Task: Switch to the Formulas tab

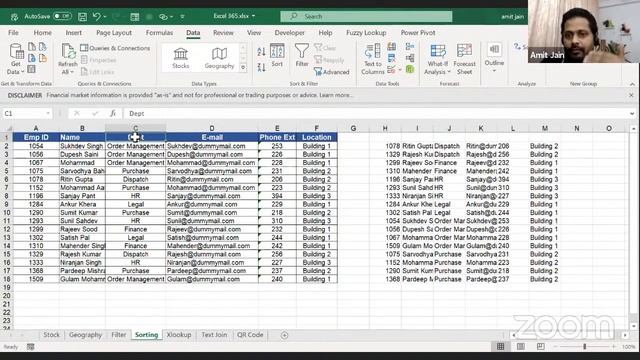Action: tap(159, 33)
